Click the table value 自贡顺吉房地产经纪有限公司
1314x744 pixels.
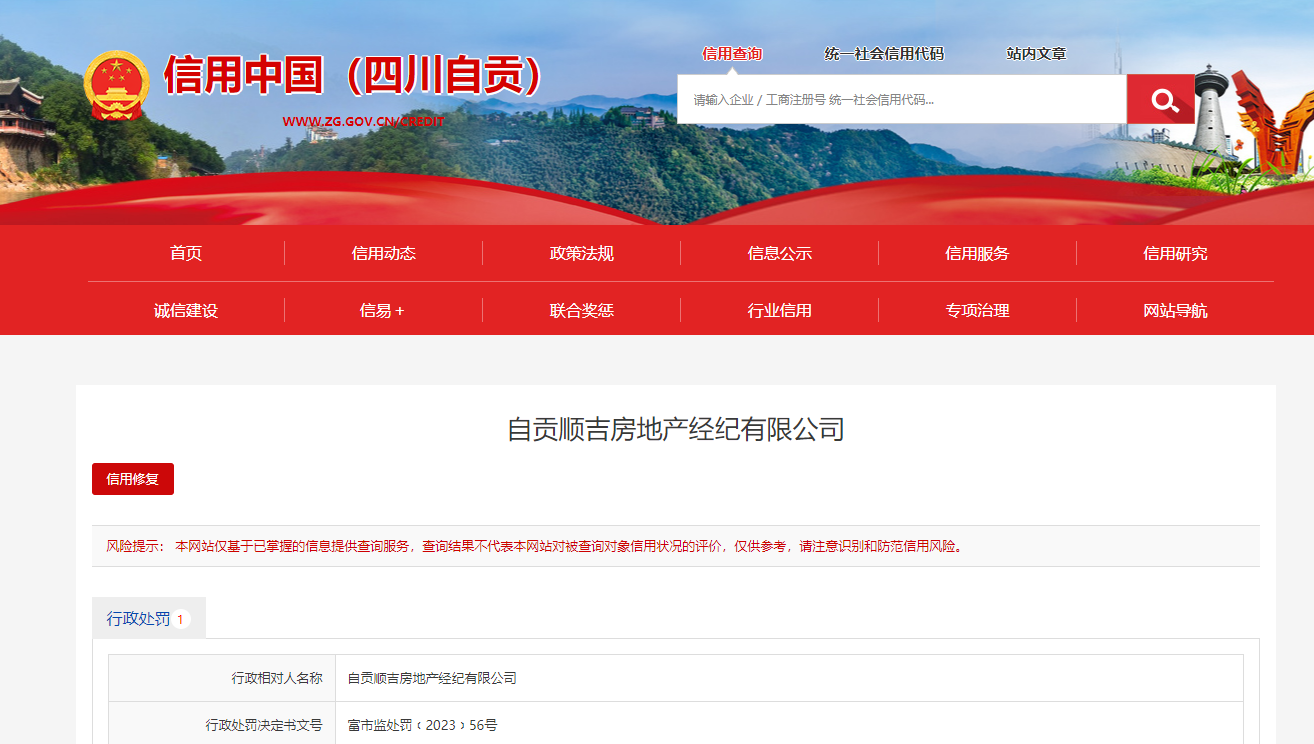[x=432, y=678]
